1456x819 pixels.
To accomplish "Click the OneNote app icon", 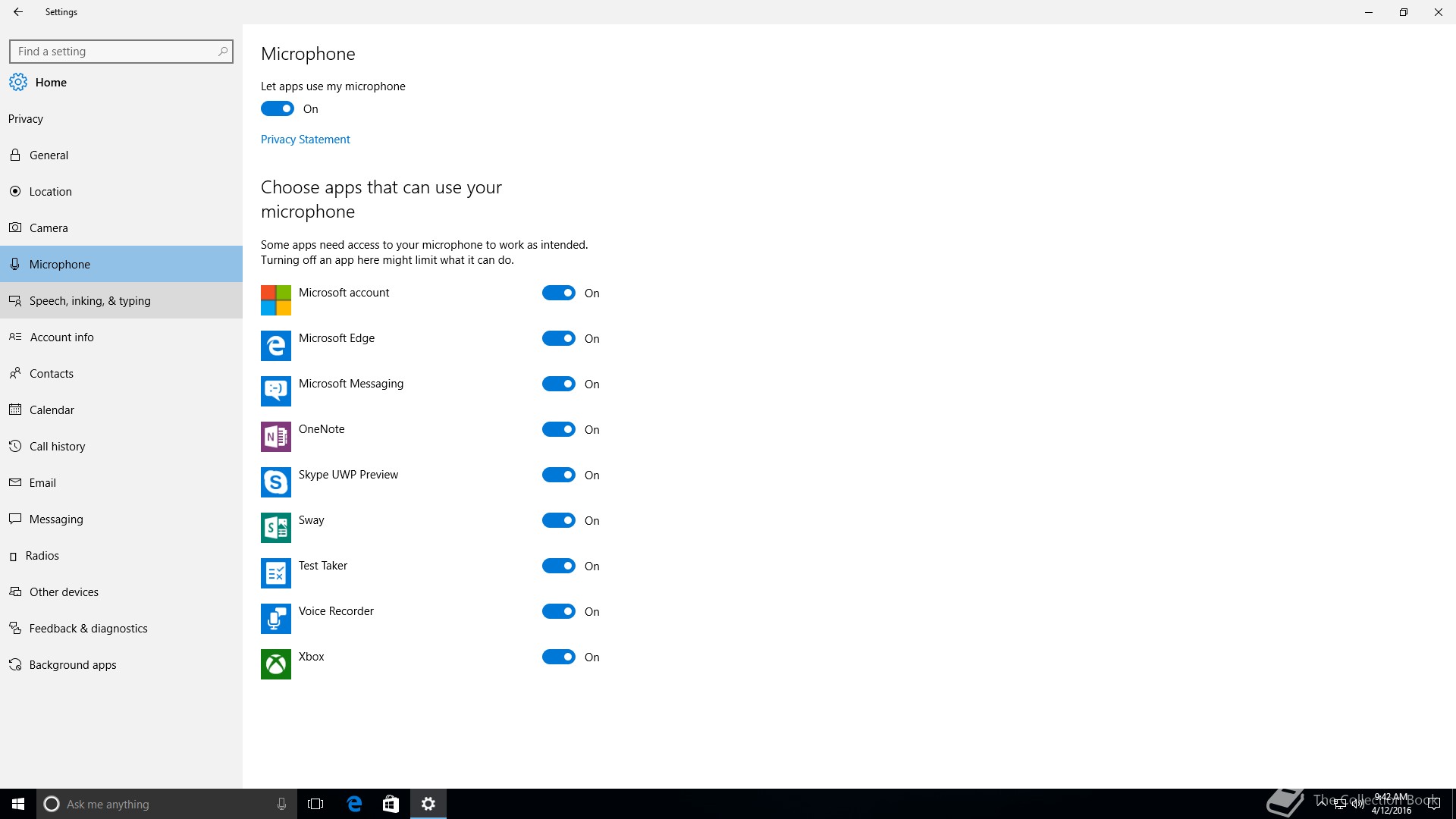I will 276,437.
